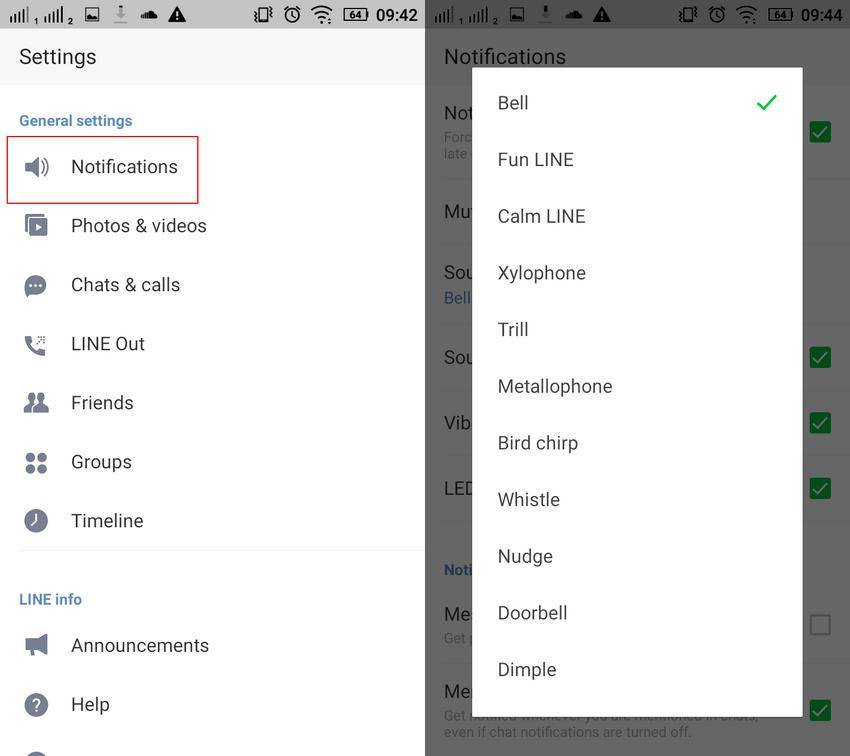Tap the Timeline clock icon
850x756 pixels.
[x=36, y=521]
